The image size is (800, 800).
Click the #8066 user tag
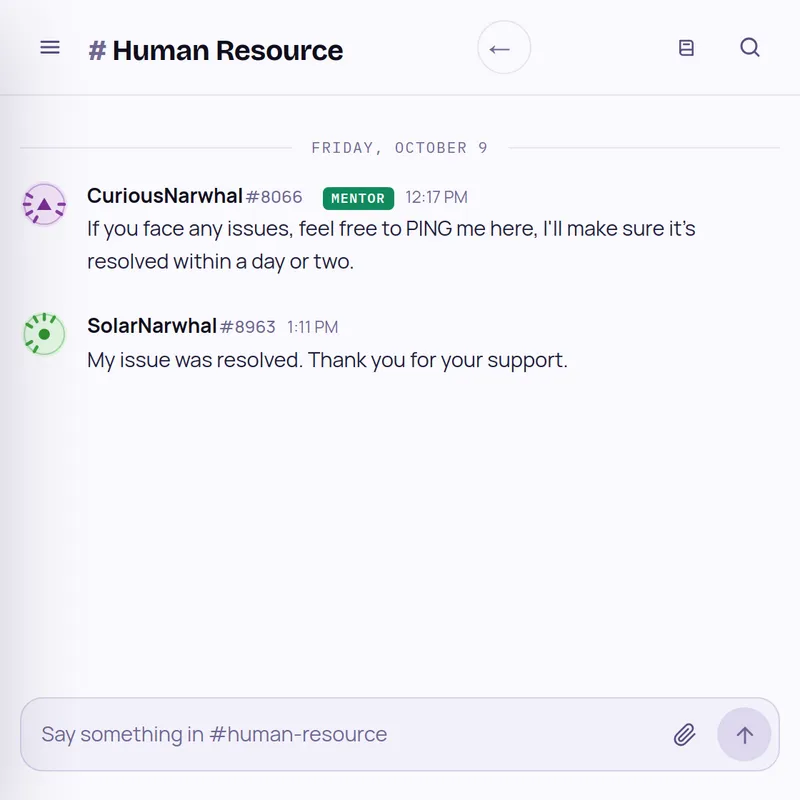274,197
